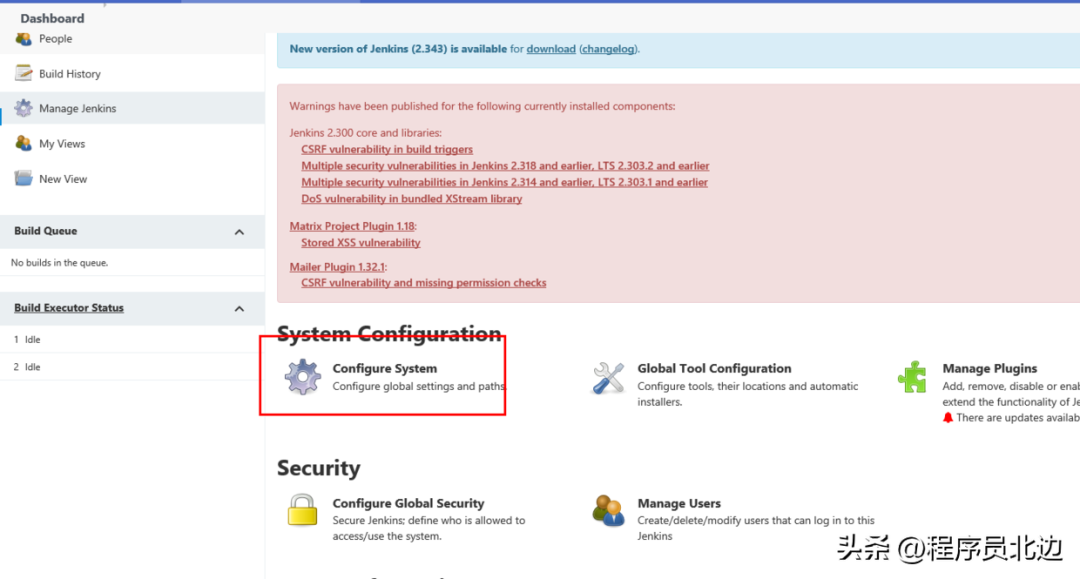Open the Global Tool Configuration title link

[x=714, y=368]
